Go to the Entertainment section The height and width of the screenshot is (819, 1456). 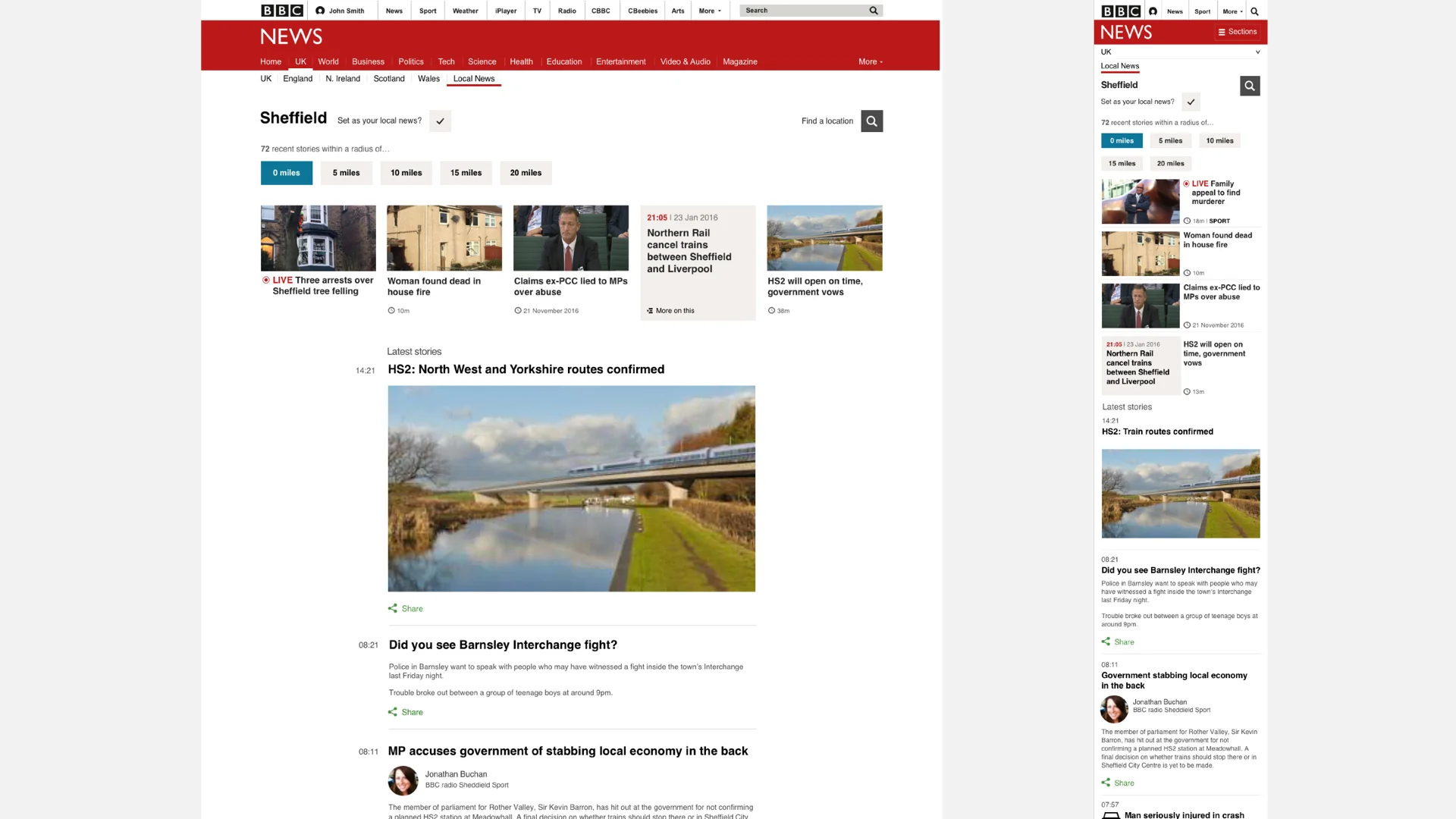pos(621,62)
